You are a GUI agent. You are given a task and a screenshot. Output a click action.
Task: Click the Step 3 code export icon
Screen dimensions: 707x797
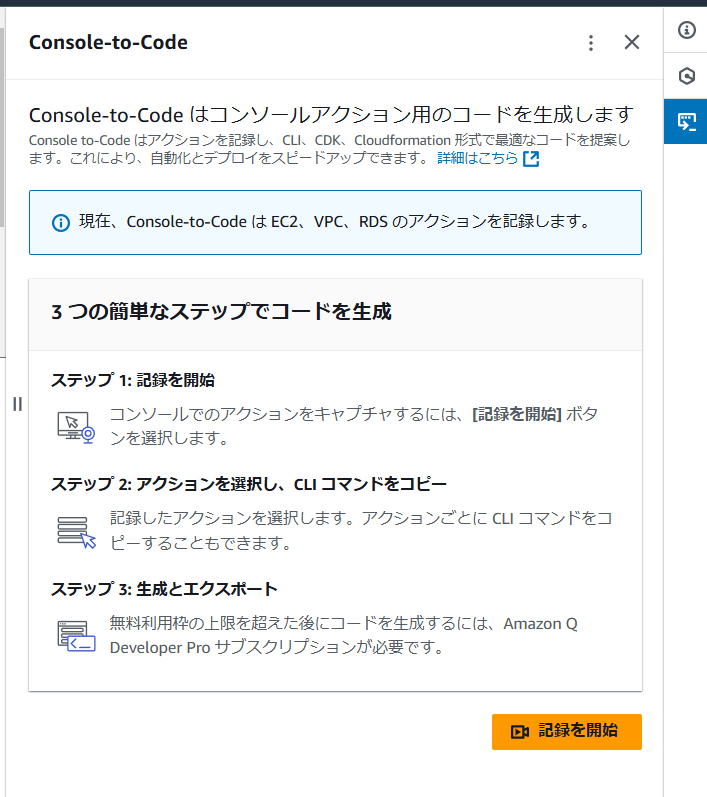coord(76,636)
